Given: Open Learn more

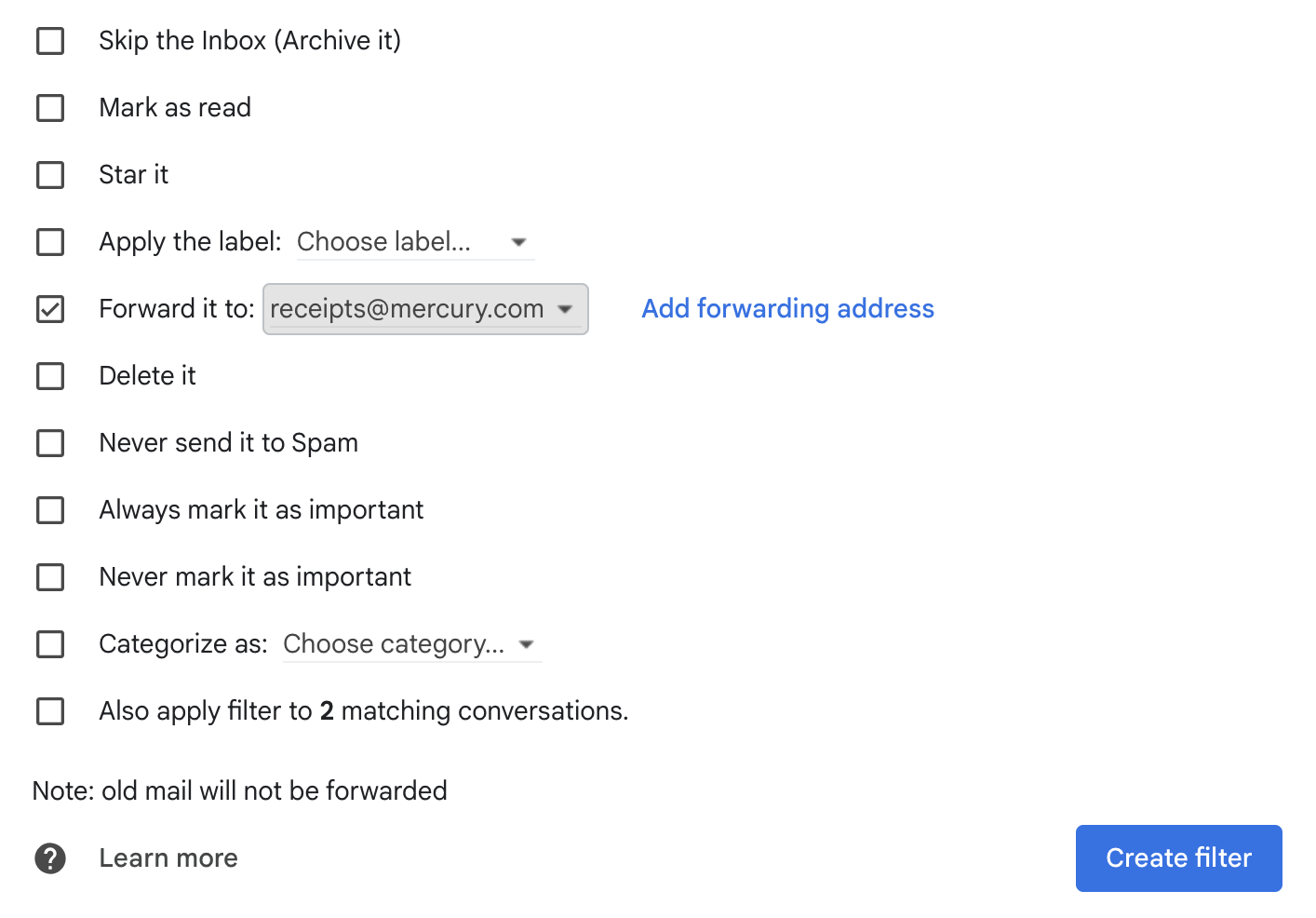Looking at the screenshot, I should [168, 857].
